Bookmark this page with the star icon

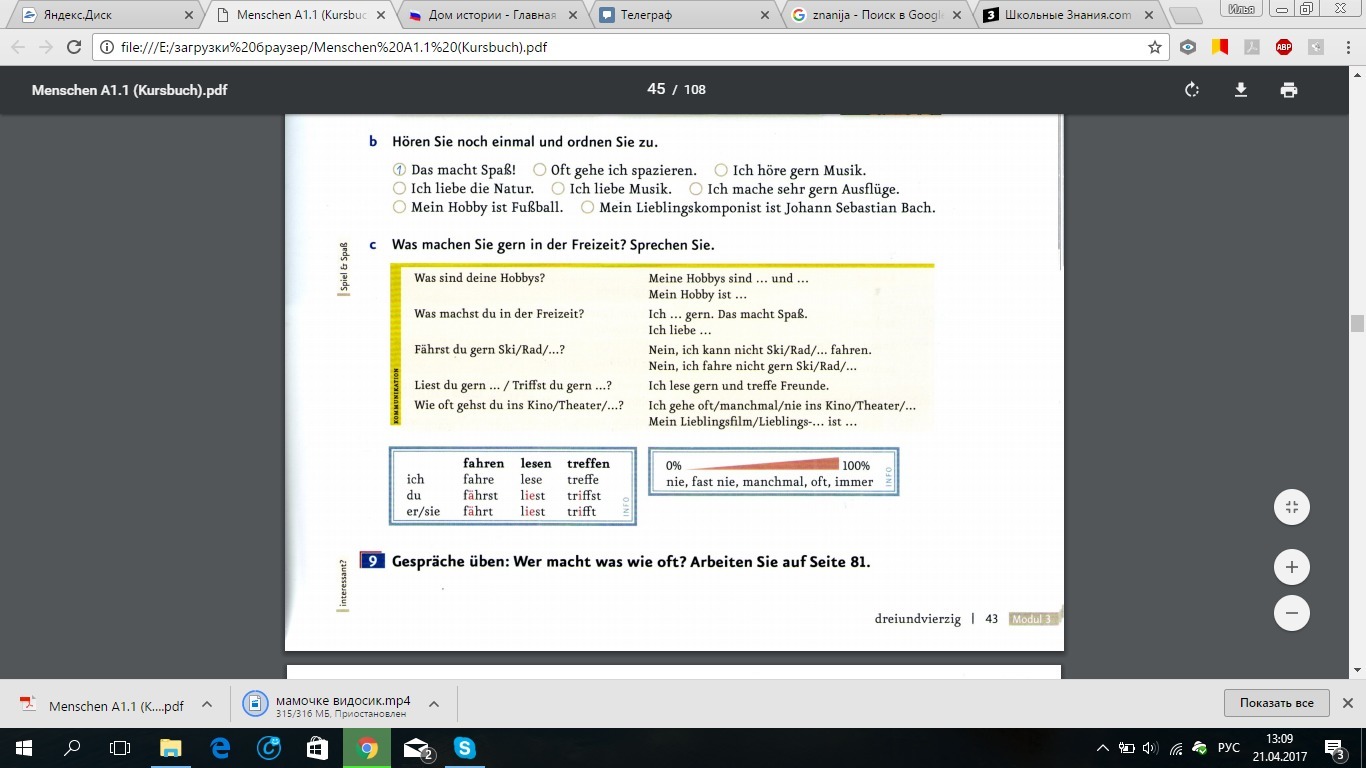(x=1155, y=47)
